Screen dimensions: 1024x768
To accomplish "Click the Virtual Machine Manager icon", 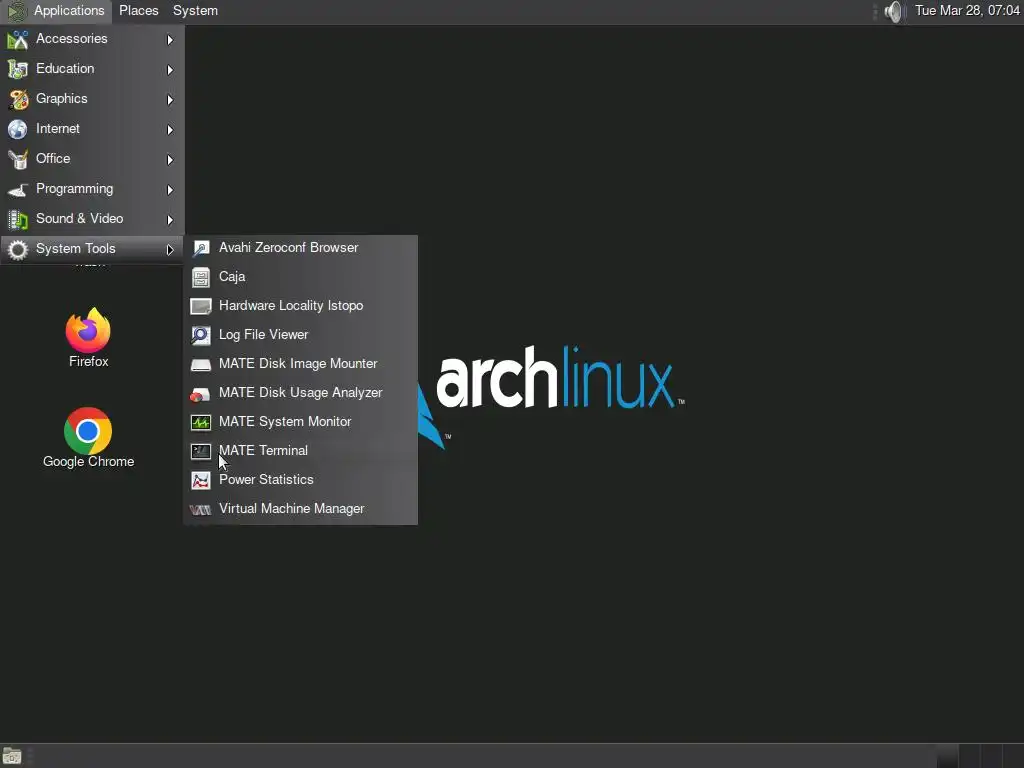I will tap(200, 509).
